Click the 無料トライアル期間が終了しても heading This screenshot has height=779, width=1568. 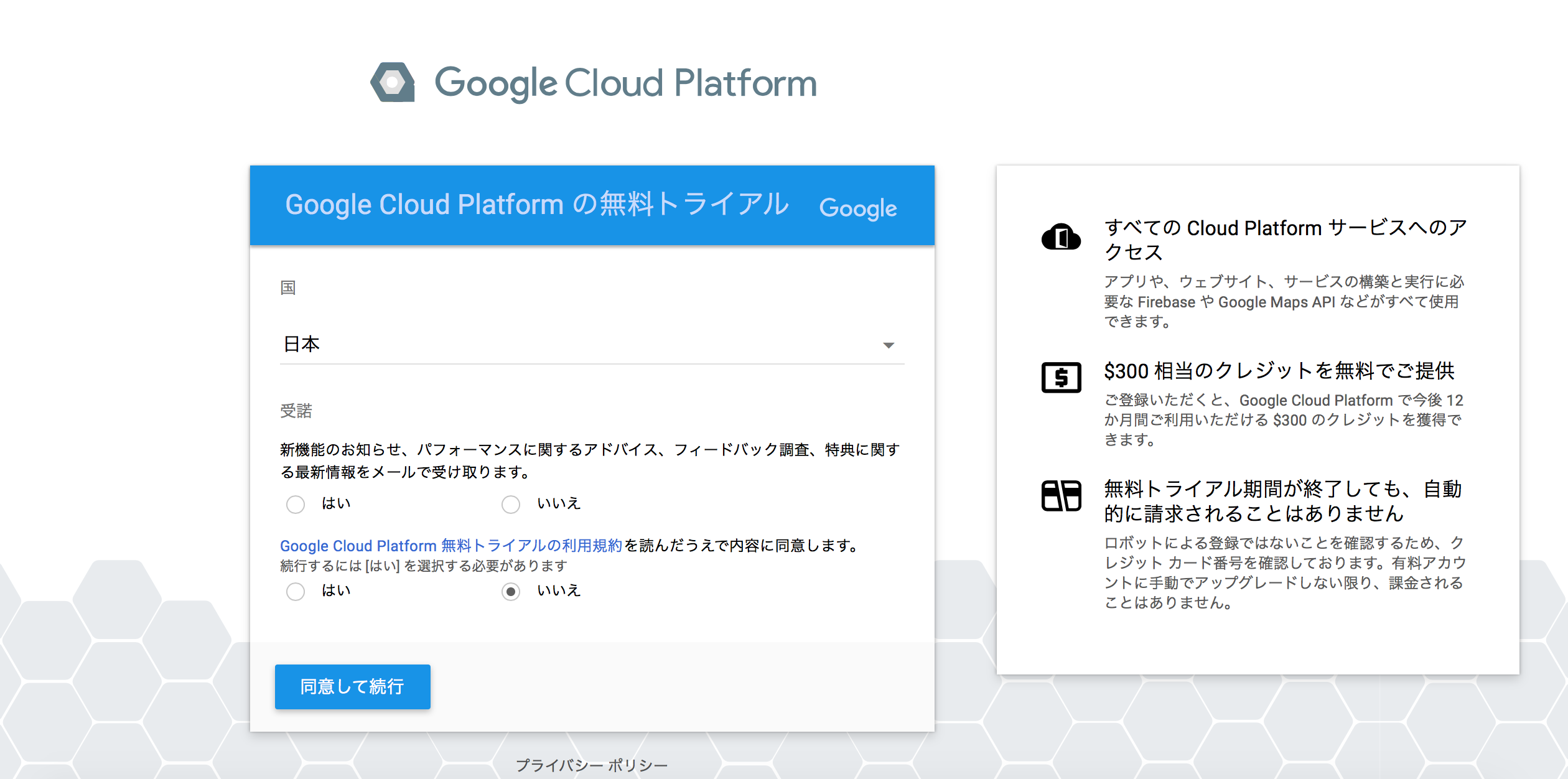1283,501
